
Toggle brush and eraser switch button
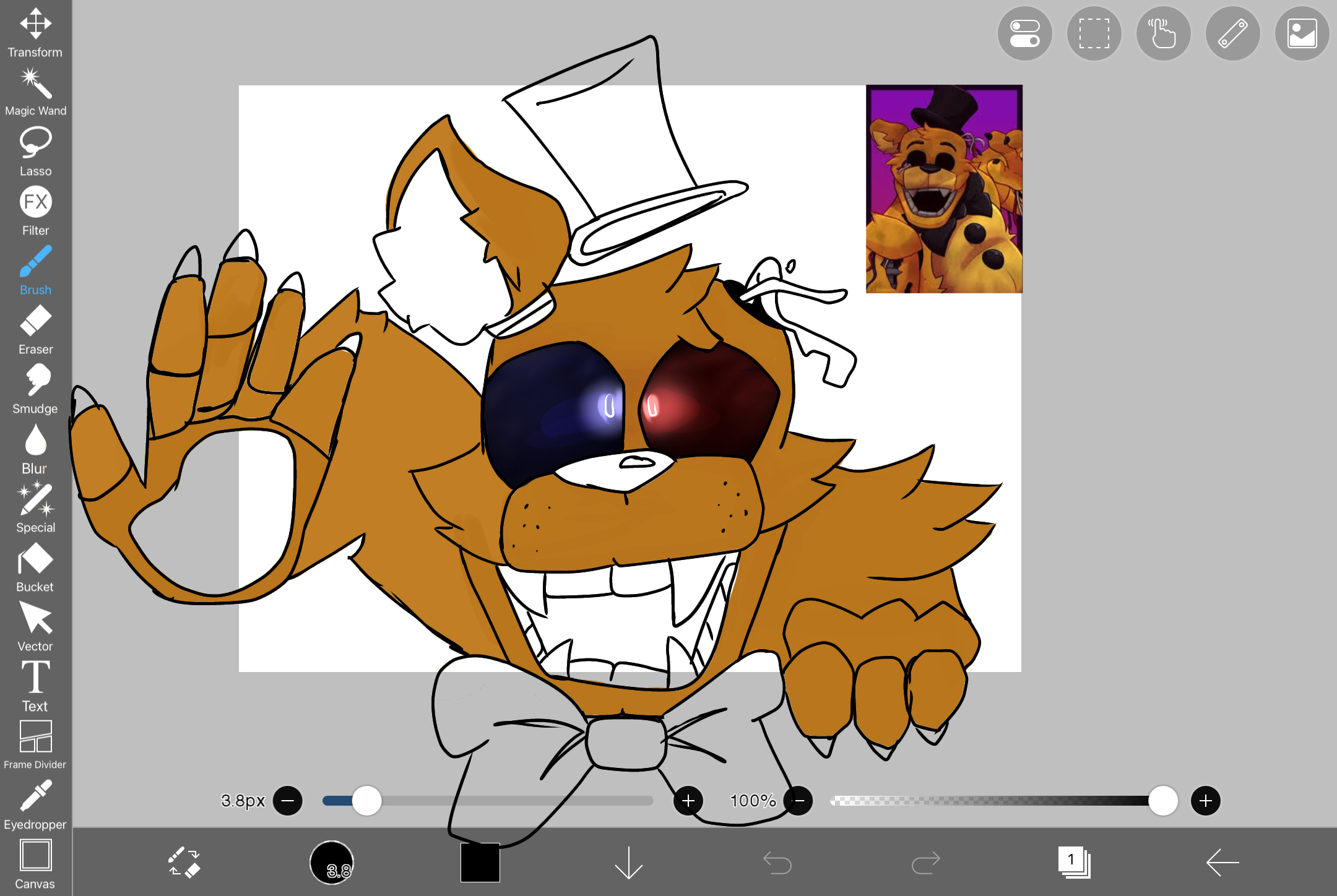click(x=184, y=862)
